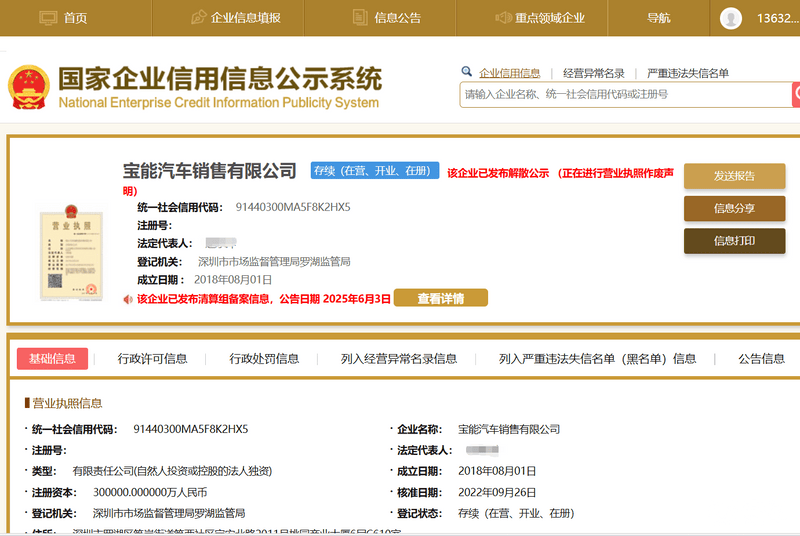Open the 导航 menu
The width and height of the screenshot is (800, 536).
(658, 18)
